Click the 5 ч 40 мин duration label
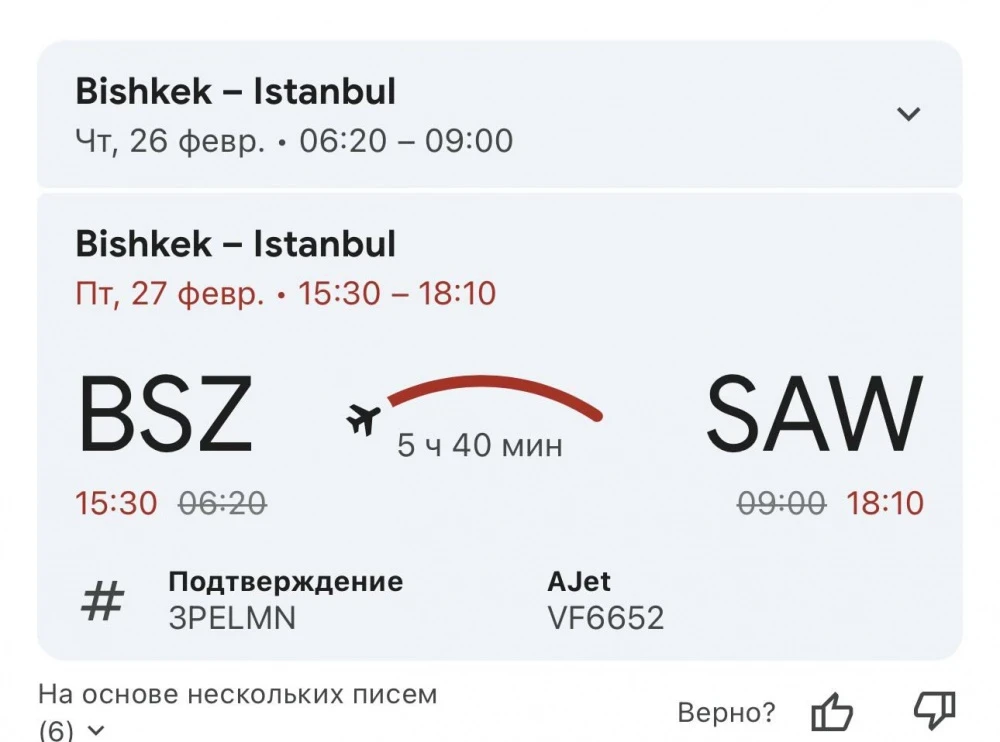Viewport: 1000px width, 742px height. (480, 446)
